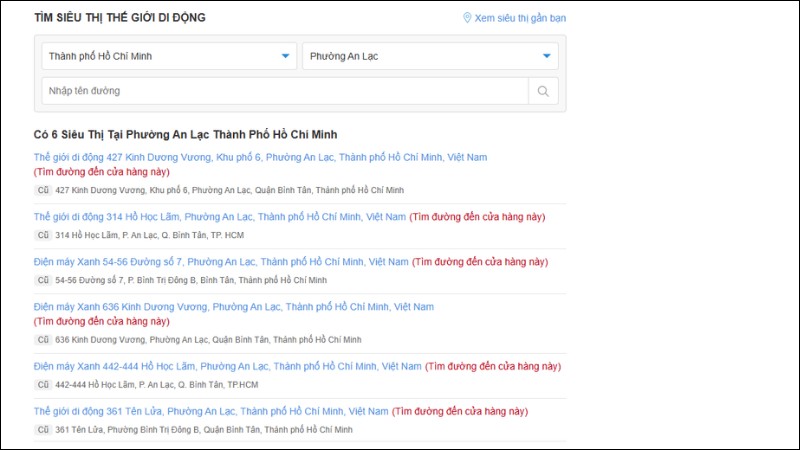Click old address text '442-444 Hồ Học Lãm, P. An Lạc'
Viewport: 800px width, 450px height.
[x=157, y=385]
